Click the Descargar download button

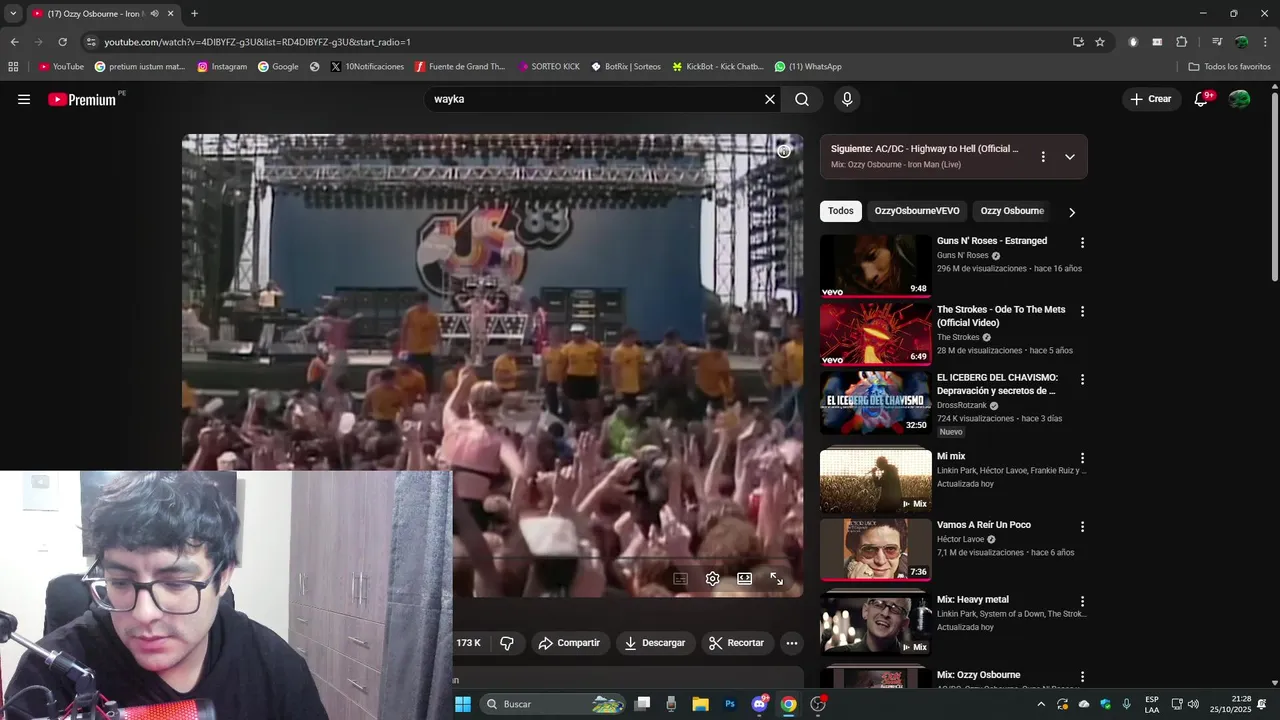tap(655, 643)
